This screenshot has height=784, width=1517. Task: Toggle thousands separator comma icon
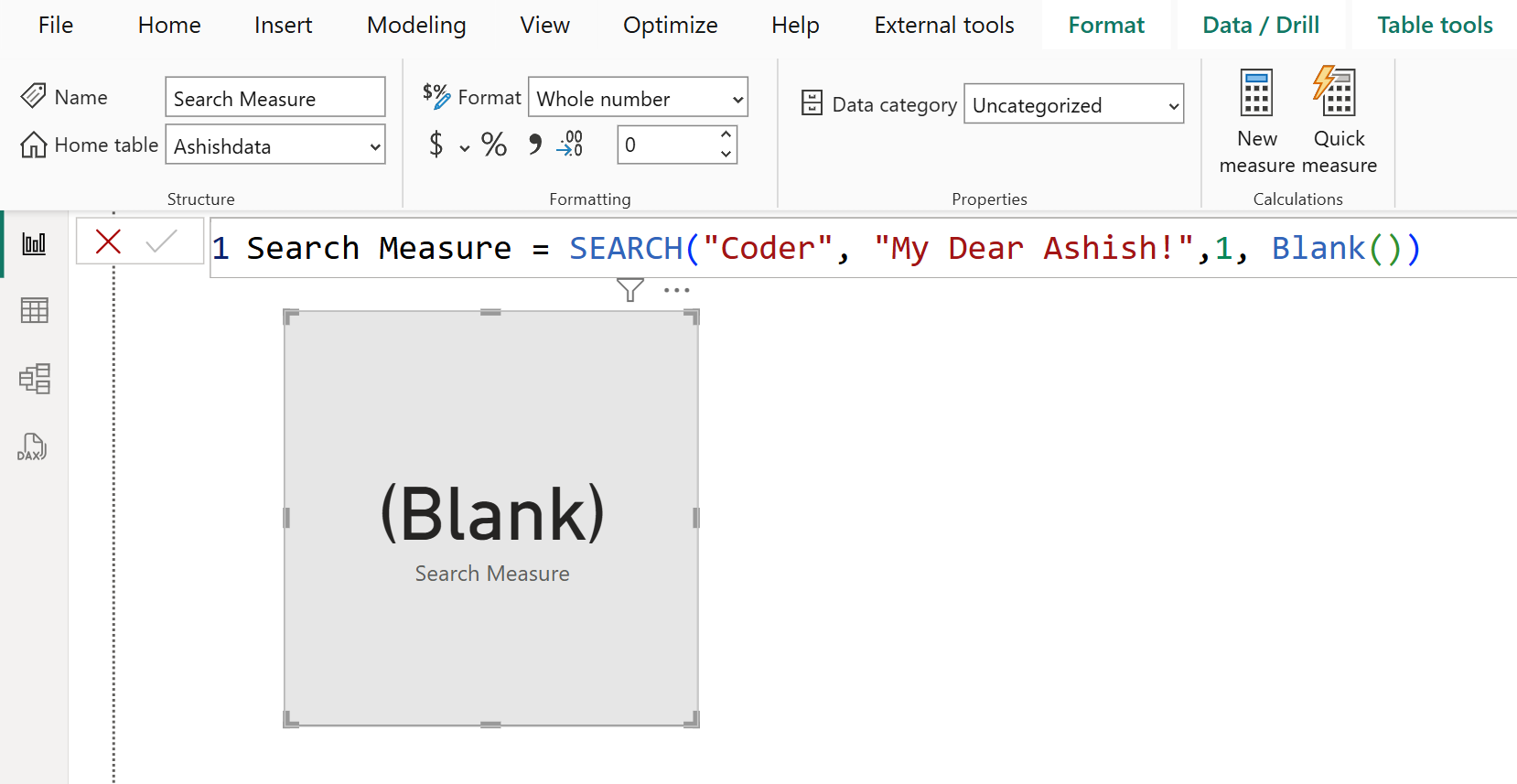534,145
